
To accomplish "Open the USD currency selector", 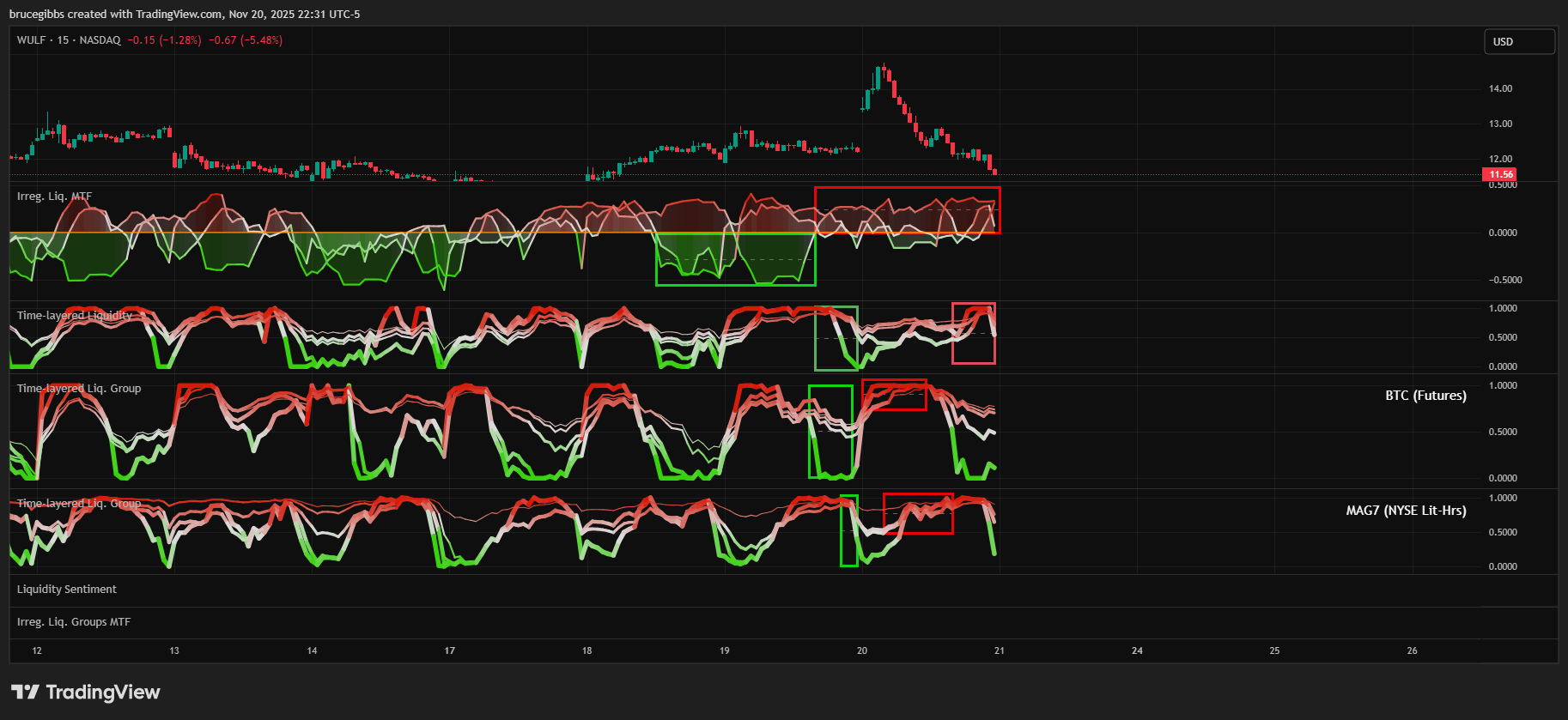I will [x=1518, y=41].
